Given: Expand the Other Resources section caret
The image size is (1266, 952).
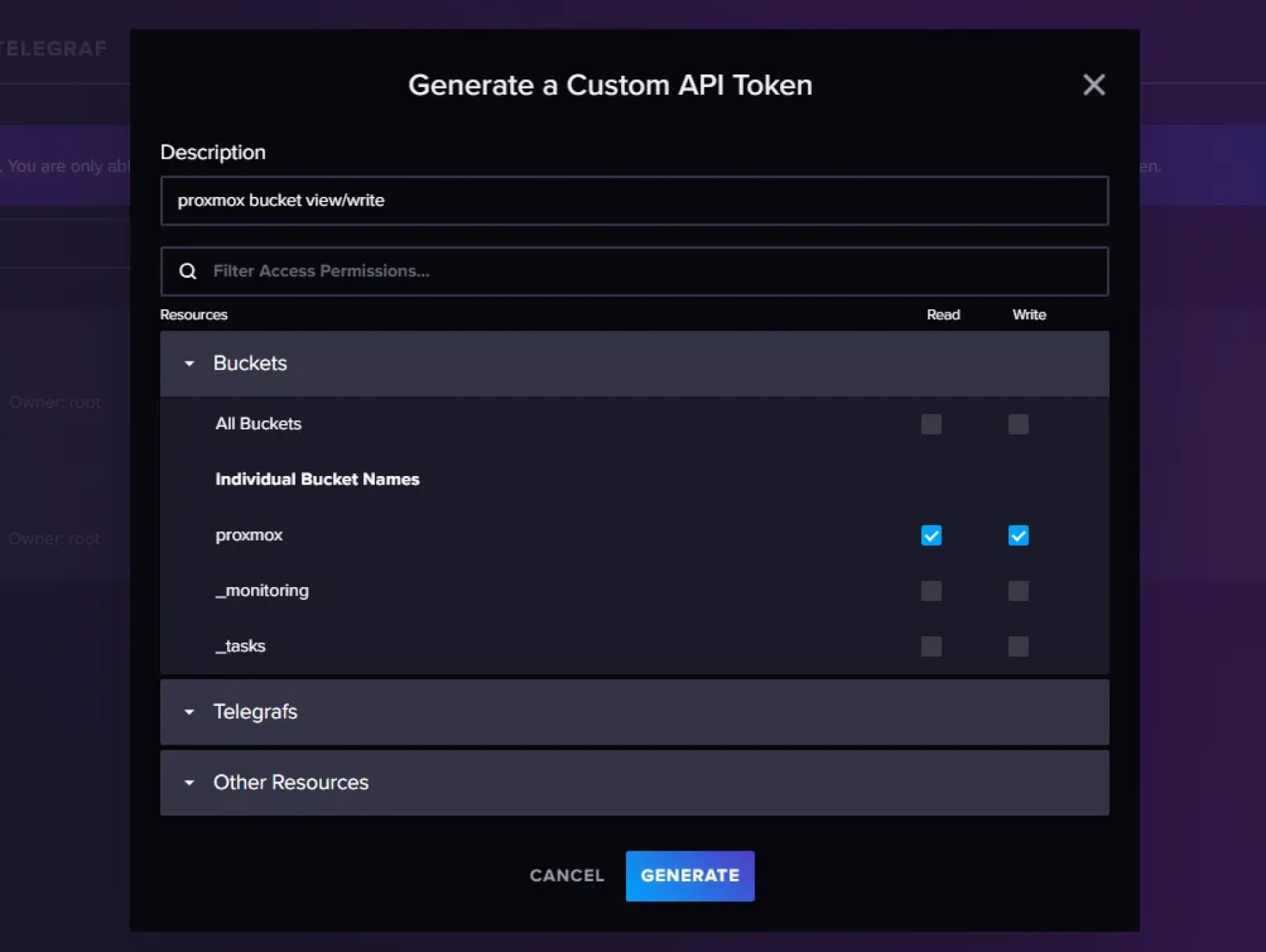Looking at the screenshot, I should [189, 783].
